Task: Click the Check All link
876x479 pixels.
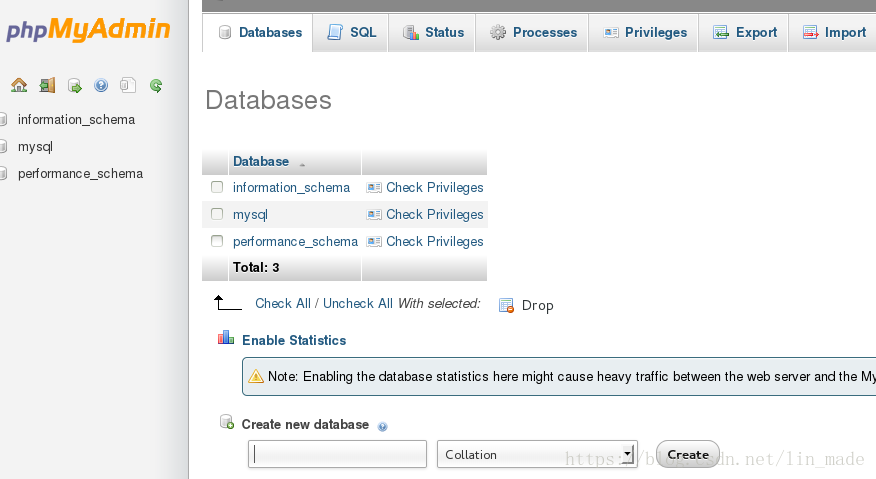Action: [x=283, y=303]
